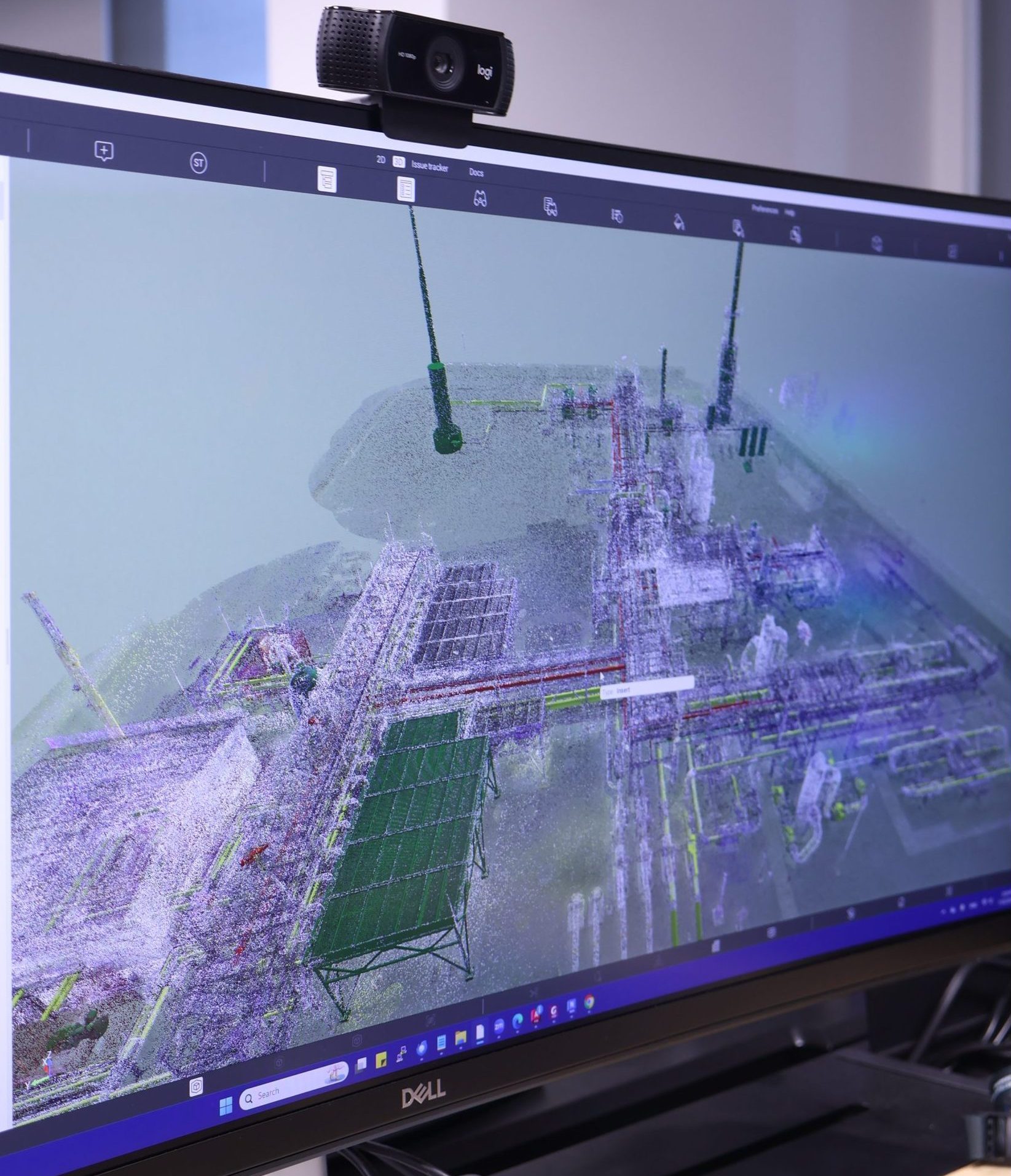Click the add comment speech bubble icon
Viewport: 1011px width, 1176px height.
tap(104, 151)
